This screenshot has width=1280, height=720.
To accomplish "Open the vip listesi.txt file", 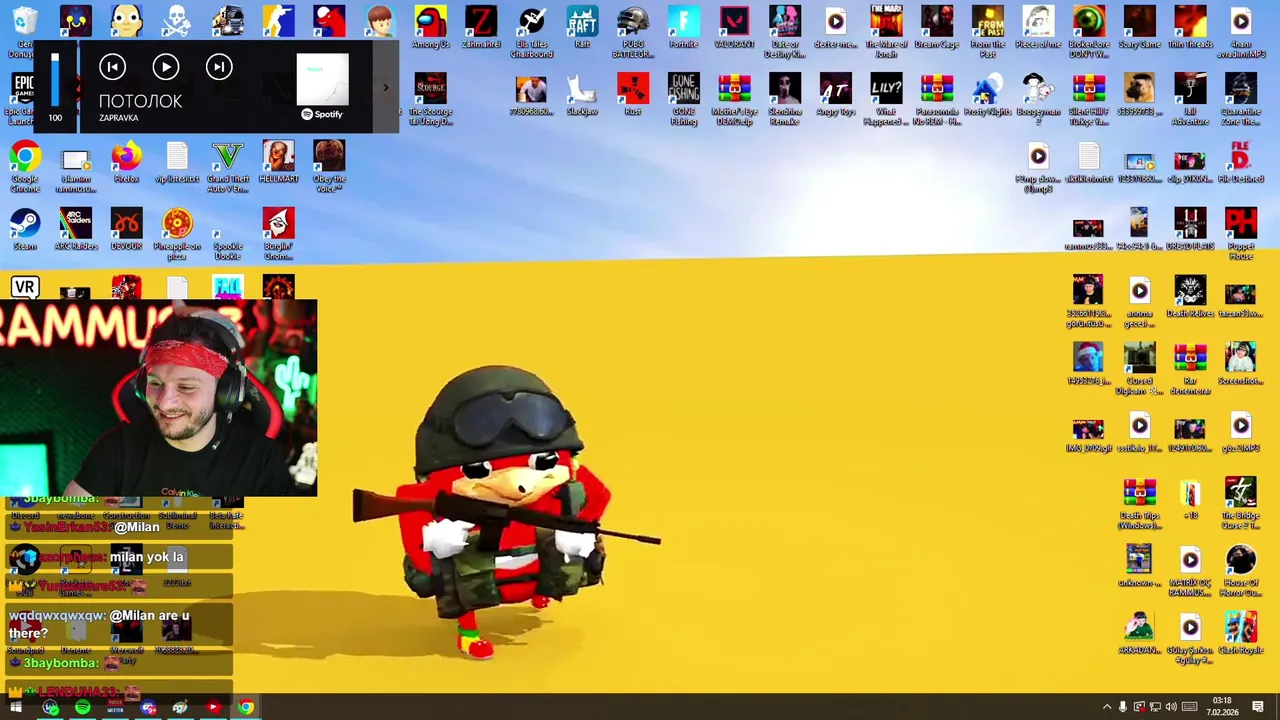I will (177, 162).
